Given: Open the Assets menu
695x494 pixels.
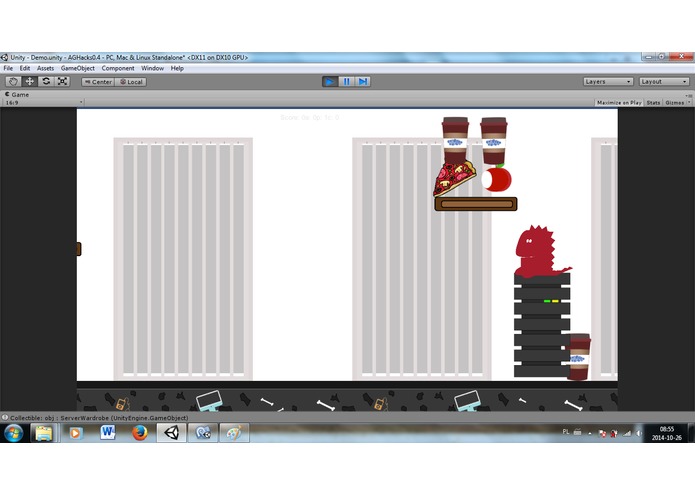Looking at the screenshot, I should coord(45,68).
